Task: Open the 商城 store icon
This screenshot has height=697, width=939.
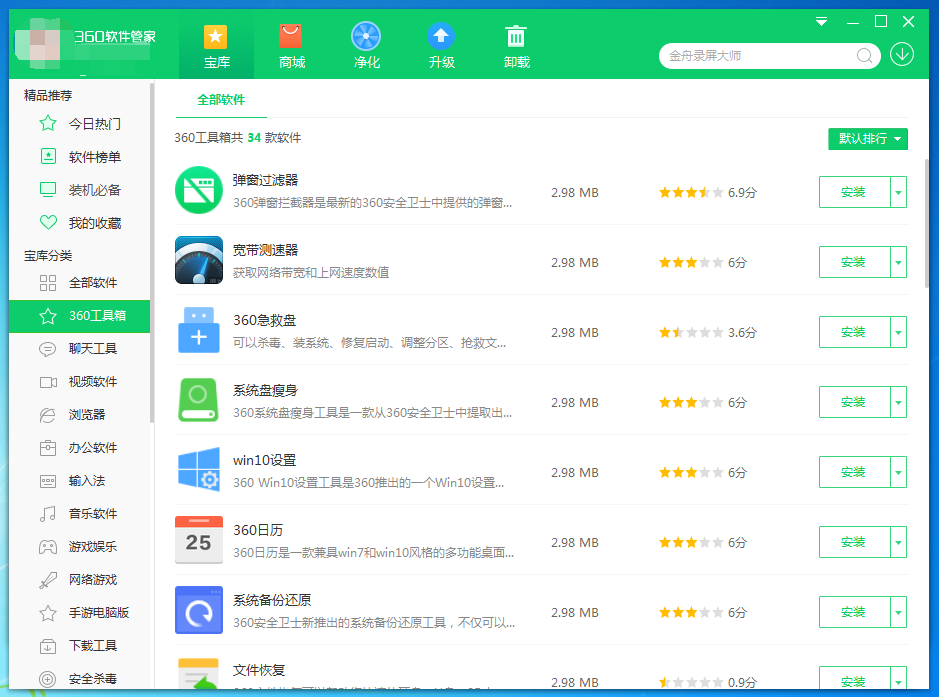Action: [291, 37]
